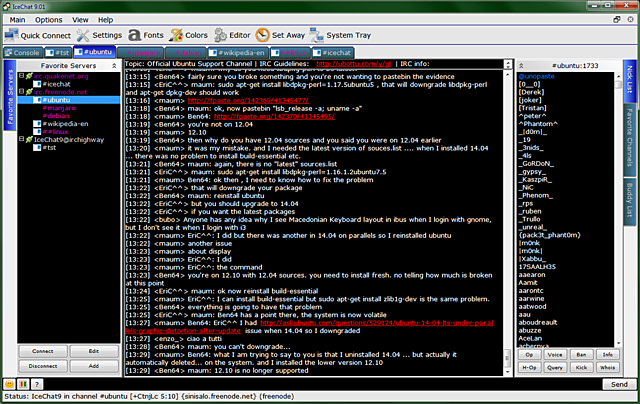The width and height of the screenshot is (640, 404).
Task: Open the fpaste.org/142370 link
Action: [274, 117]
